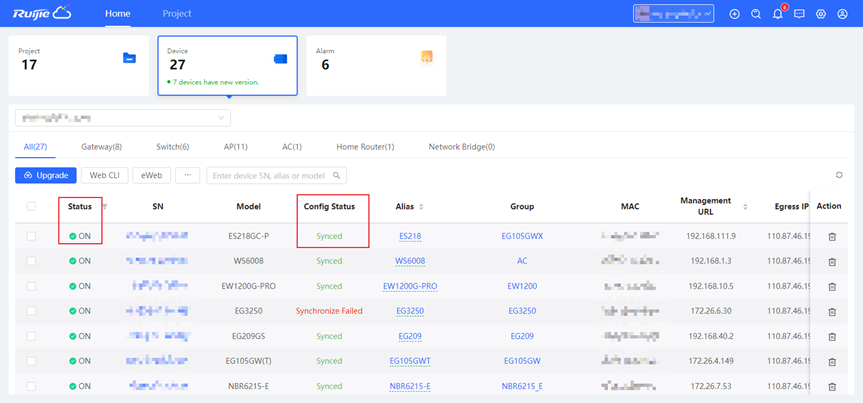Switch to the Project menu
The height and width of the screenshot is (403, 863).
[x=177, y=14]
